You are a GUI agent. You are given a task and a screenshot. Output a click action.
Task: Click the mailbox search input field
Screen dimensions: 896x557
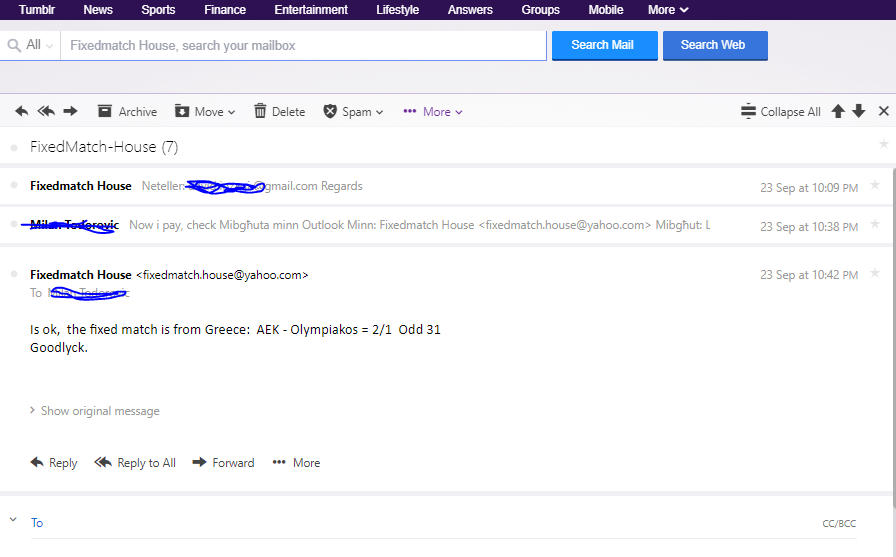coord(303,46)
